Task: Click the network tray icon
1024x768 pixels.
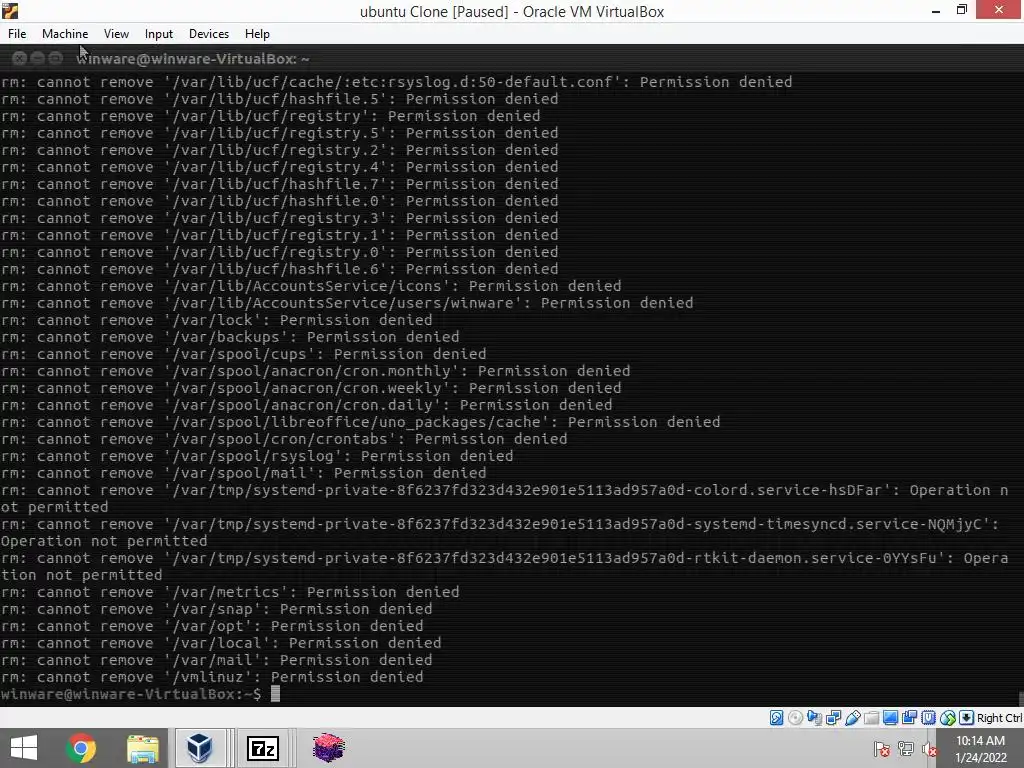Action: coord(906,749)
